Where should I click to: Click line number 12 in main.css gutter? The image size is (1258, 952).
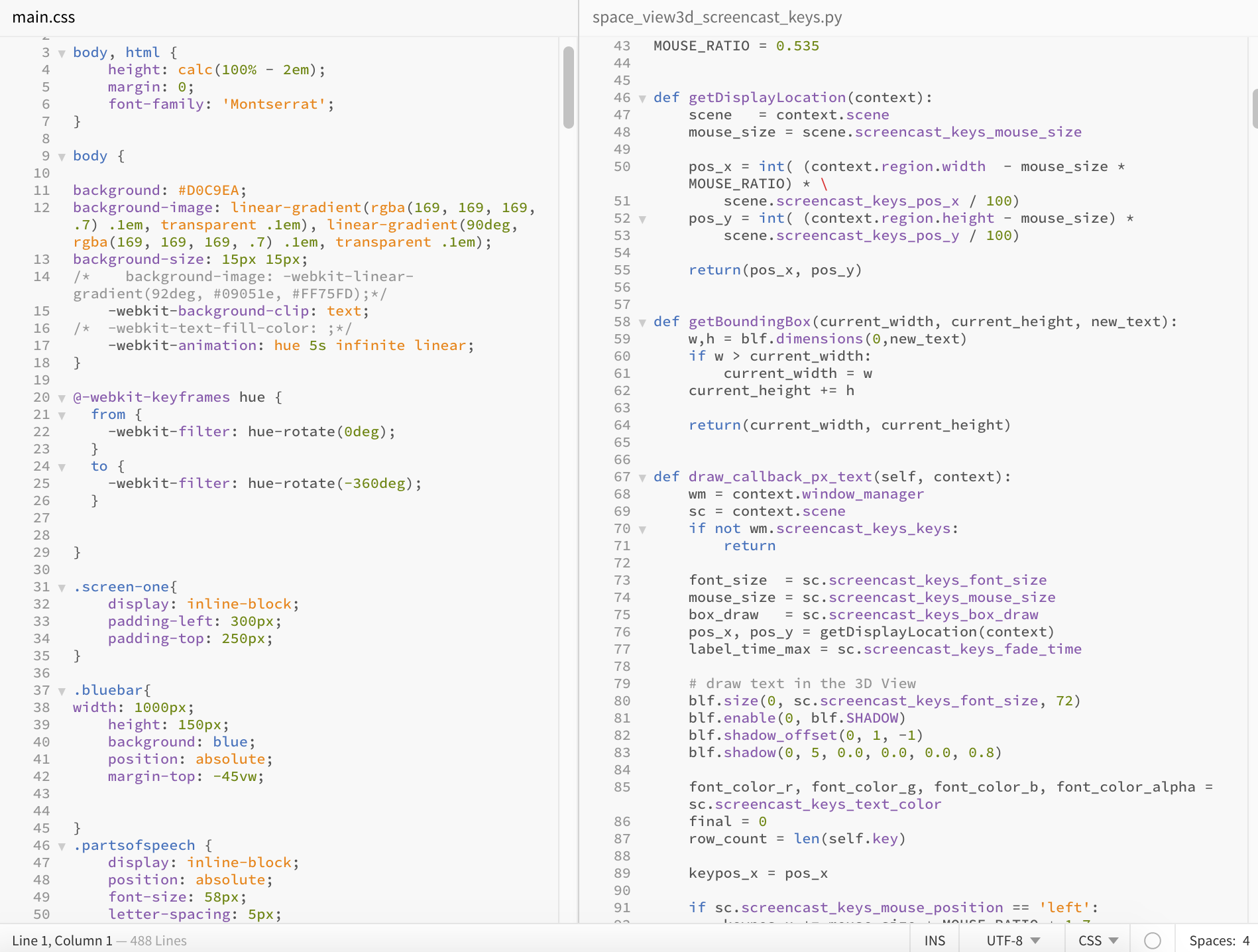[41, 208]
